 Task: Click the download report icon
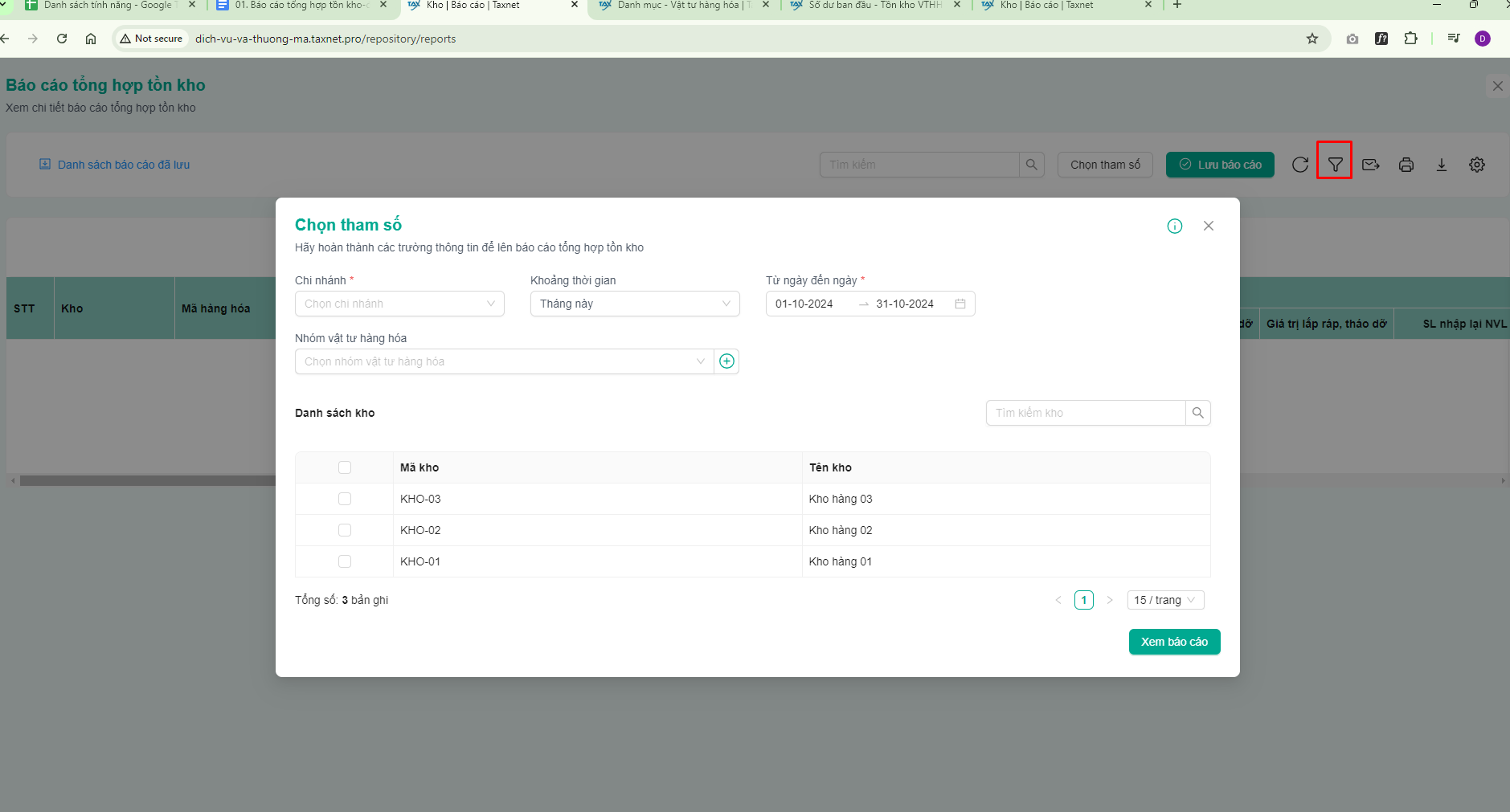tap(1442, 165)
